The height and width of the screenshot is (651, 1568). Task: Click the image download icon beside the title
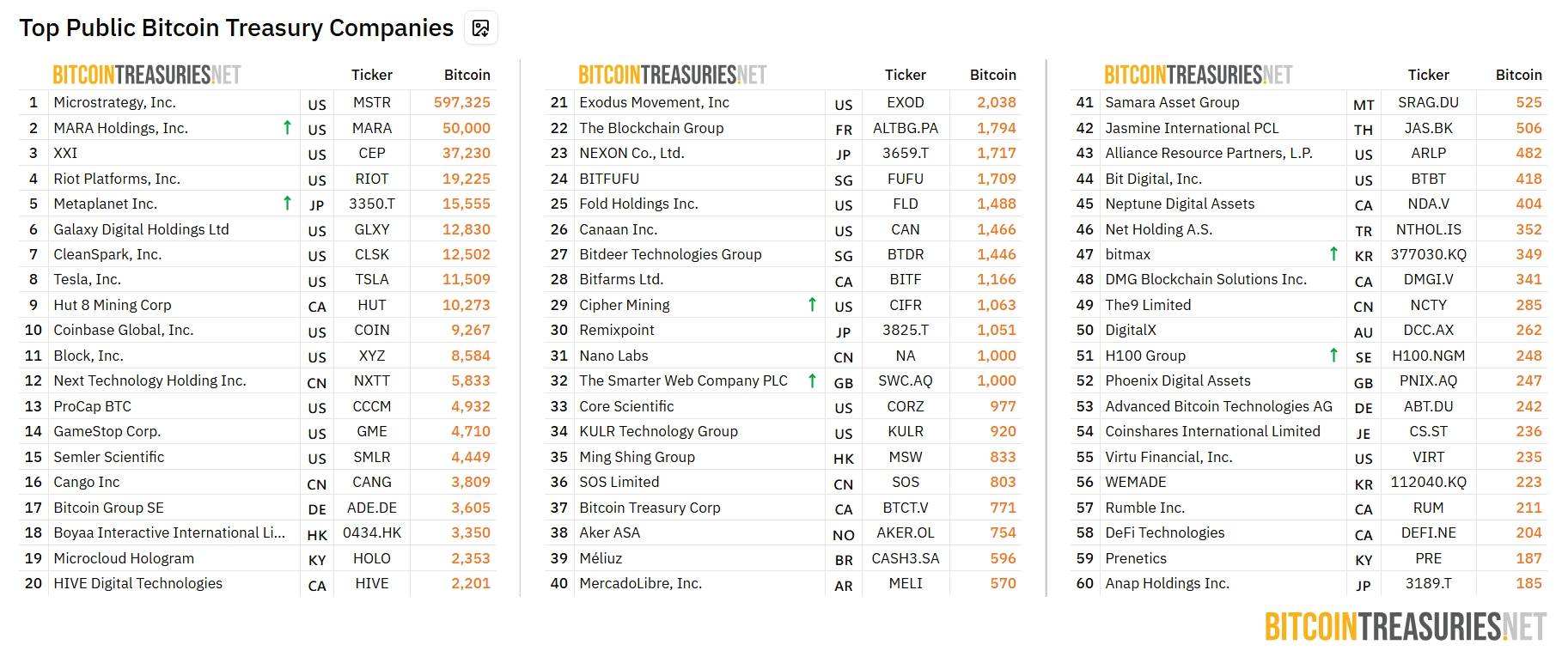[x=480, y=28]
